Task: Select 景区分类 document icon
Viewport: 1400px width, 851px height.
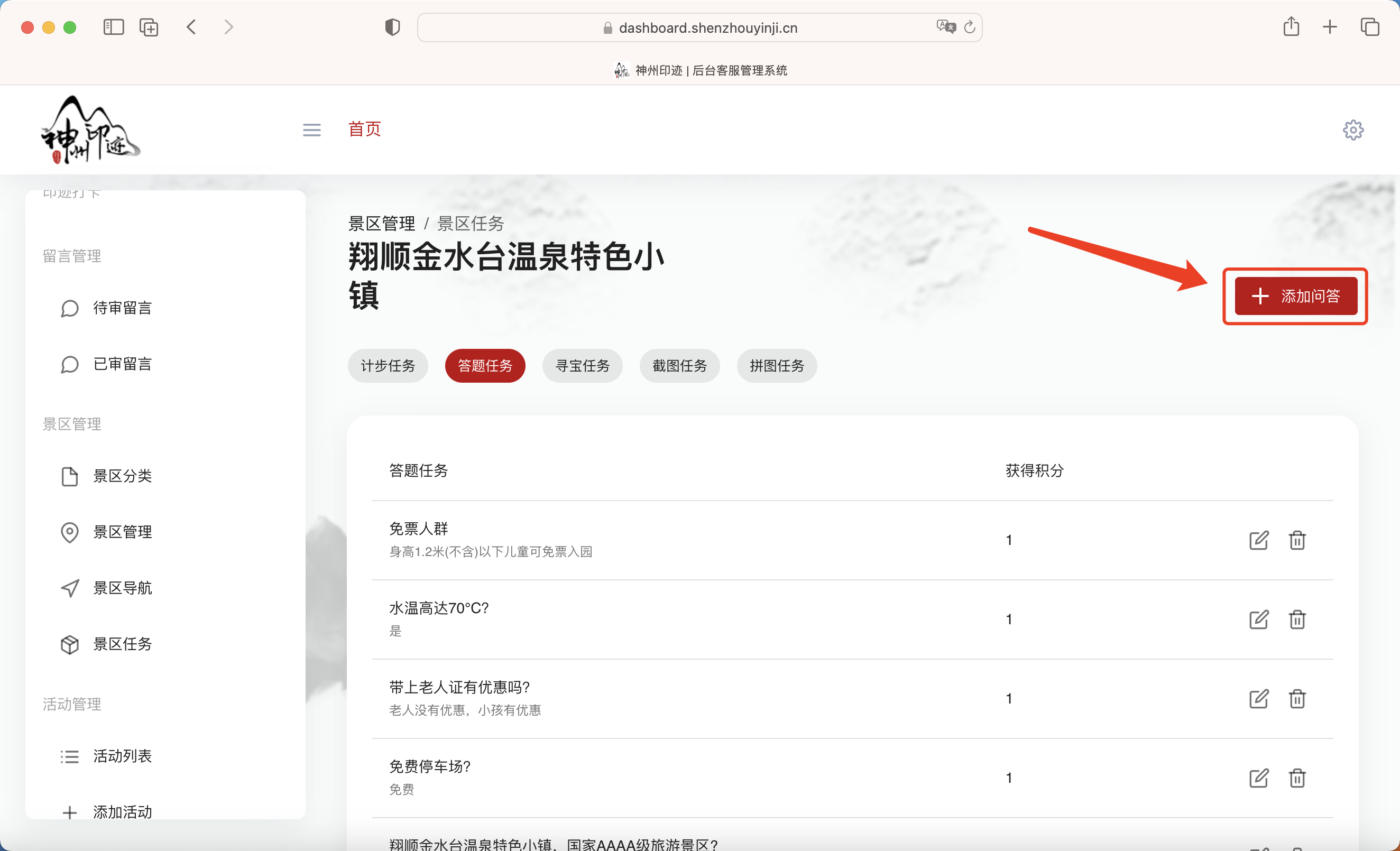Action: click(70, 476)
